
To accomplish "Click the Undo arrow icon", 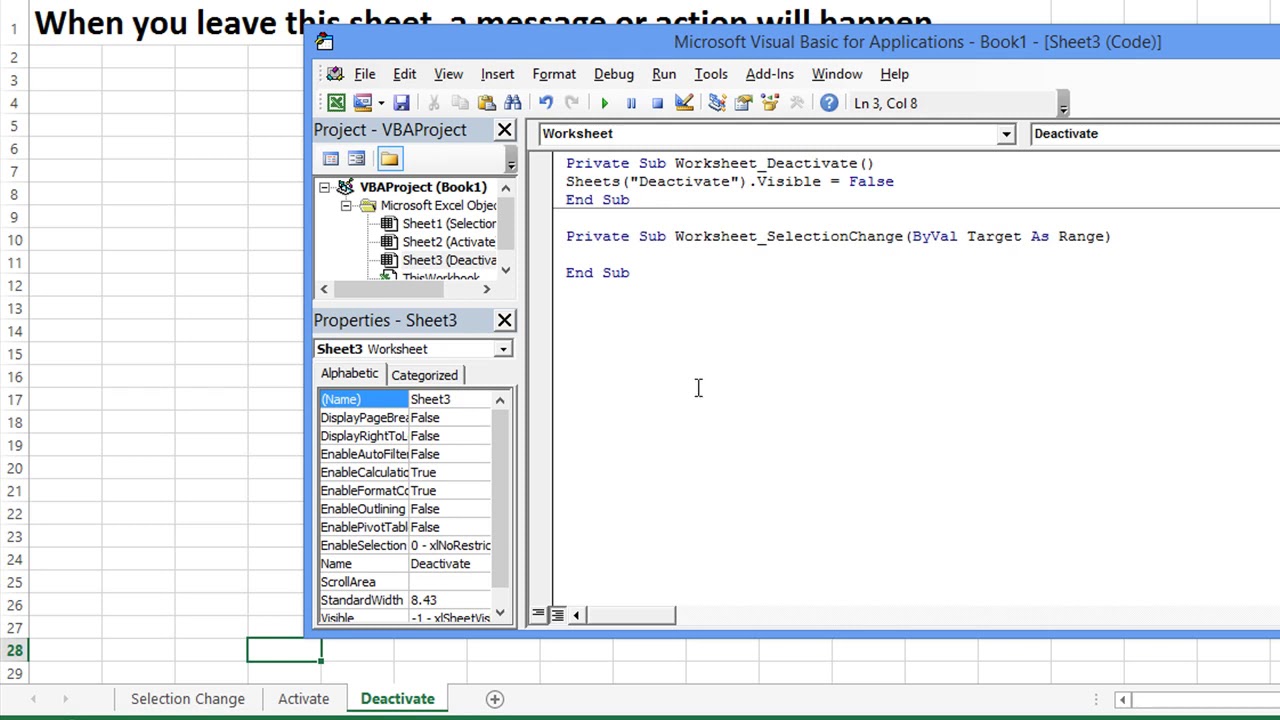I will click(546, 103).
